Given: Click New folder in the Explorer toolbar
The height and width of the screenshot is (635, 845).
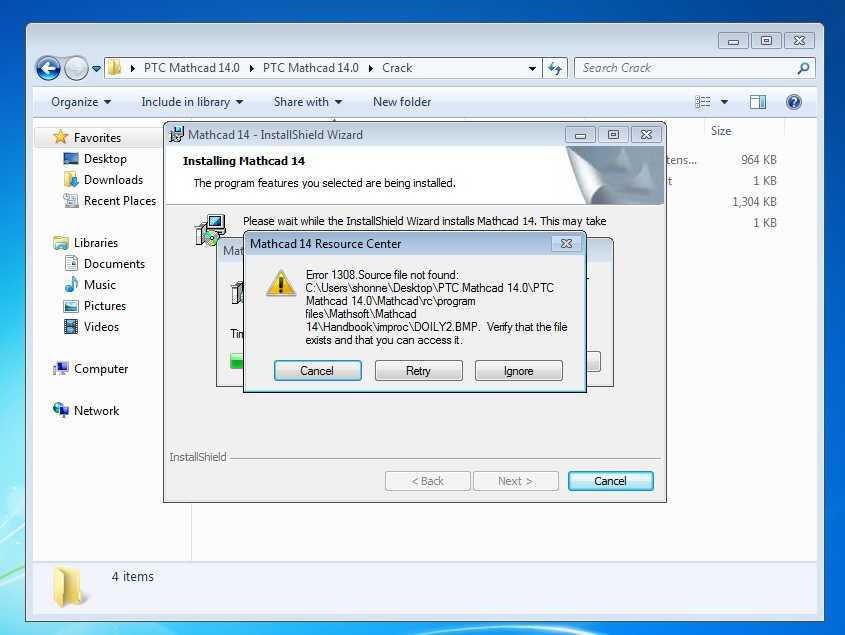Looking at the screenshot, I should coord(402,102).
